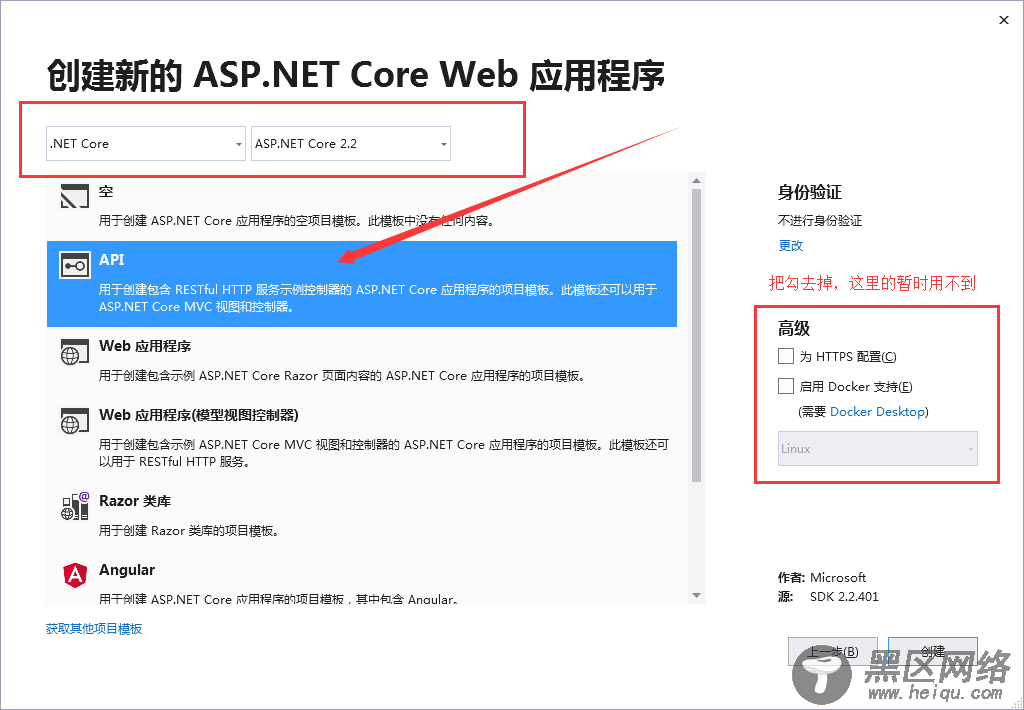Click the 不进行身份验证 text
1024x710 pixels.
(x=820, y=221)
